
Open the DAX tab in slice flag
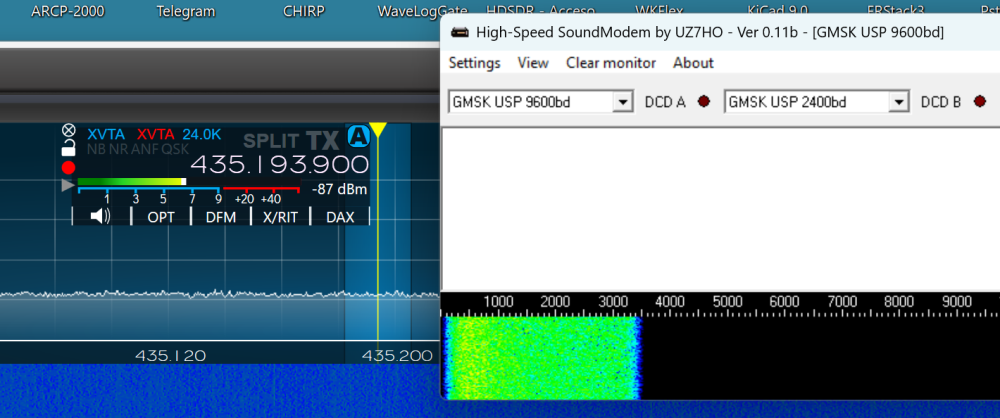coord(340,217)
